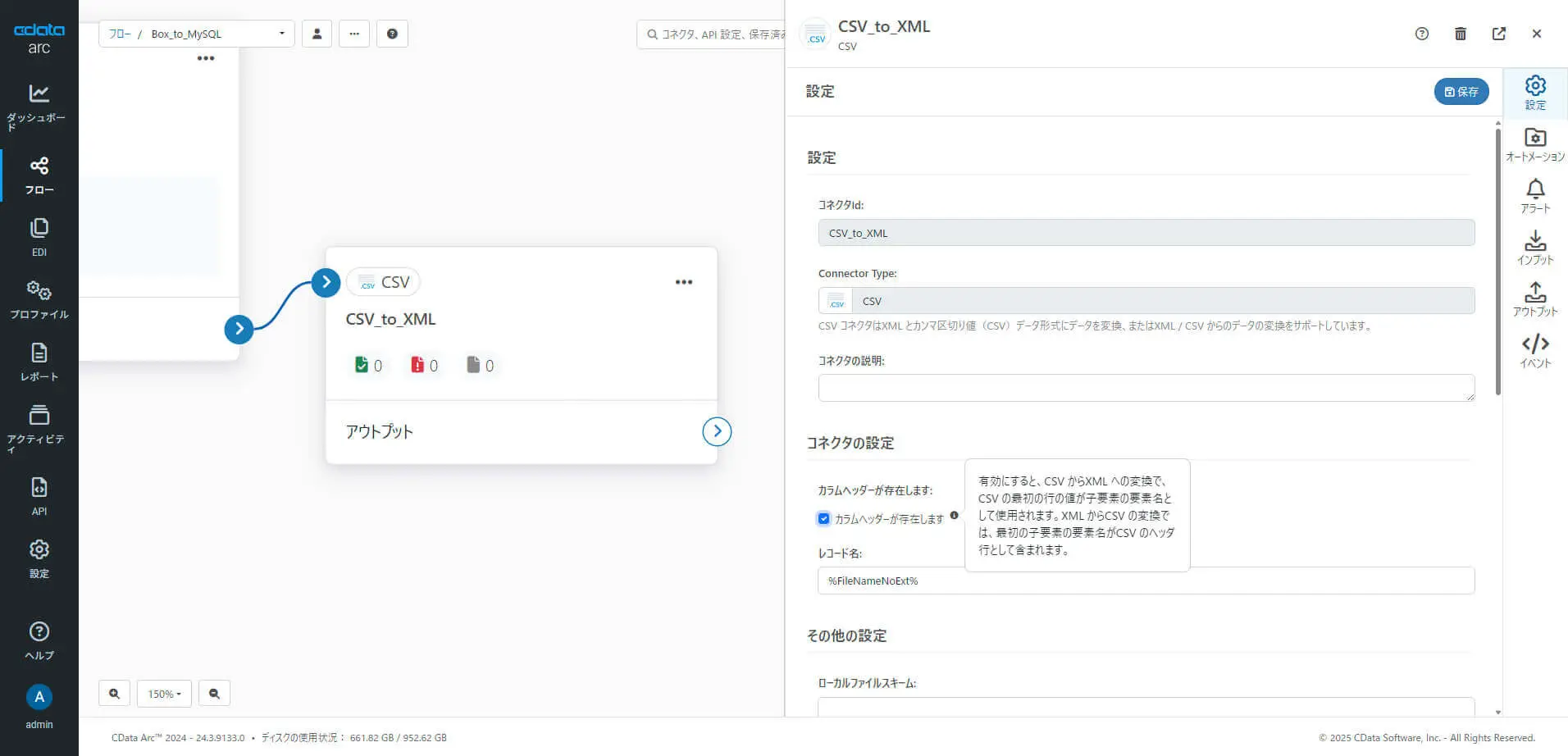Viewport: 1568px width, 756px height.
Task: Click the CSV_to_XML card title
Action: [x=390, y=319]
